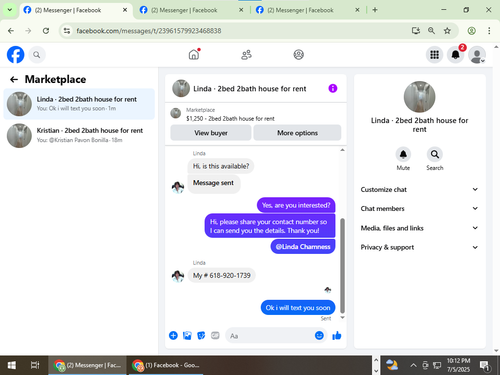The height and width of the screenshot is (375, 500).
Task: Open more actions plus icon in composer
Action: coord(173,335)
